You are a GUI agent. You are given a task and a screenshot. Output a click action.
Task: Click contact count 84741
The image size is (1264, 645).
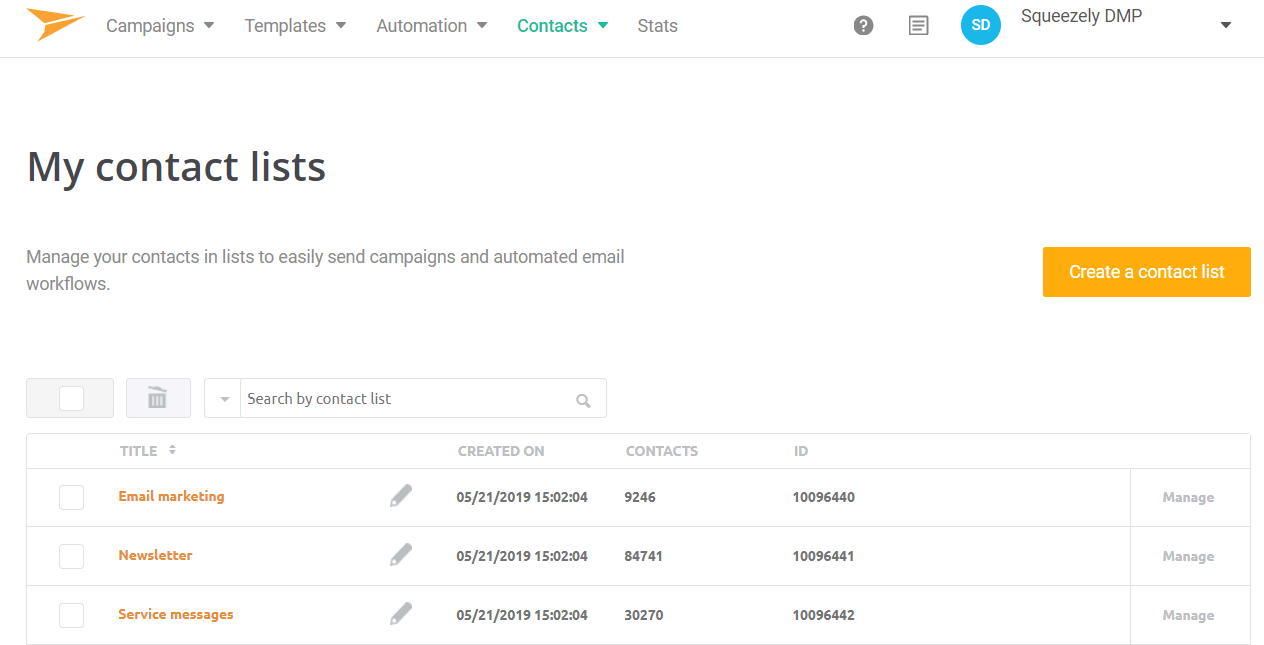(644, 556)
